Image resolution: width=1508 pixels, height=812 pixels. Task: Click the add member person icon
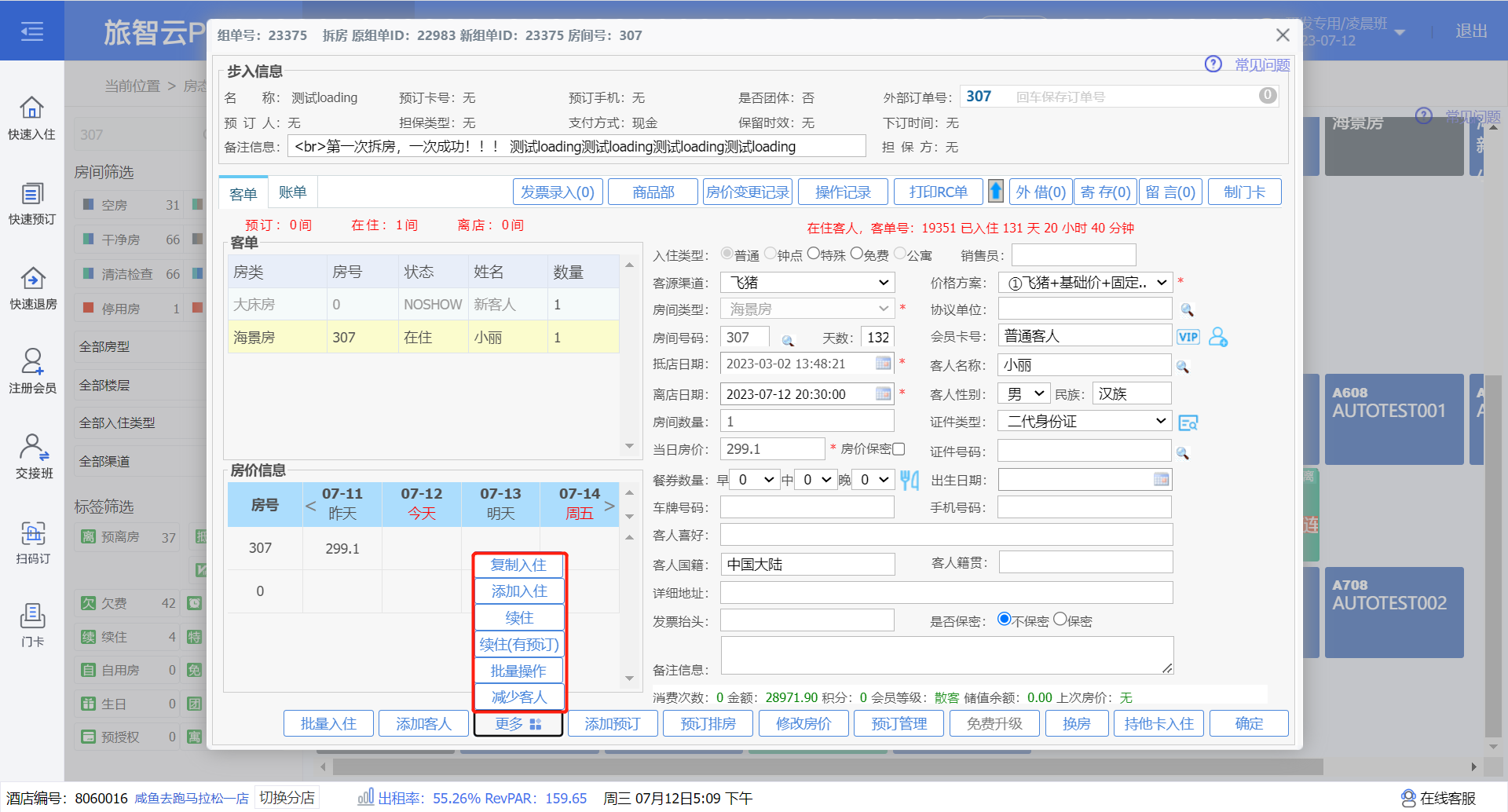click(x=1218, y=336)
